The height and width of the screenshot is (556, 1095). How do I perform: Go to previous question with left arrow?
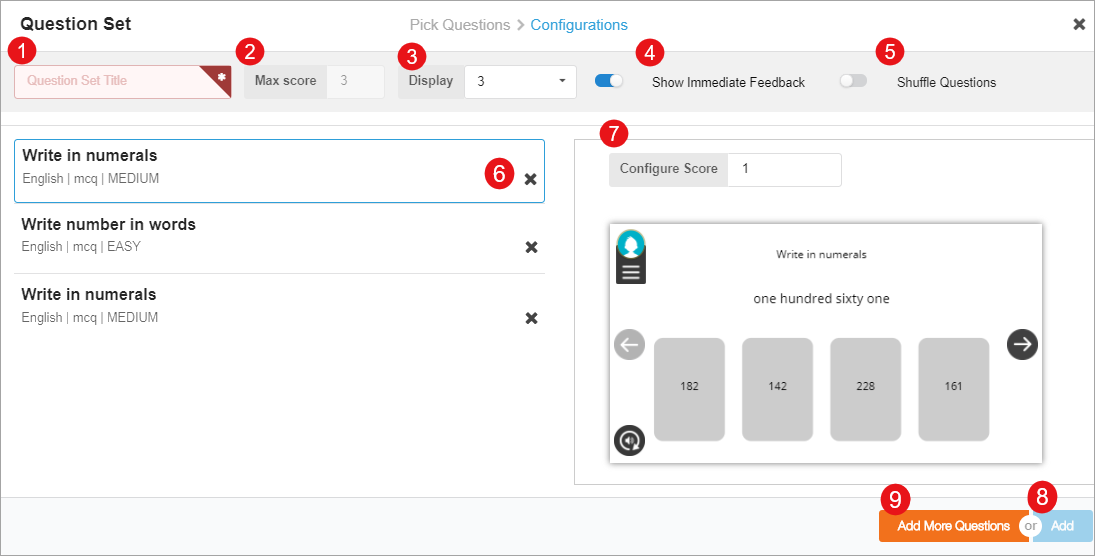click(x=629, y=346)
